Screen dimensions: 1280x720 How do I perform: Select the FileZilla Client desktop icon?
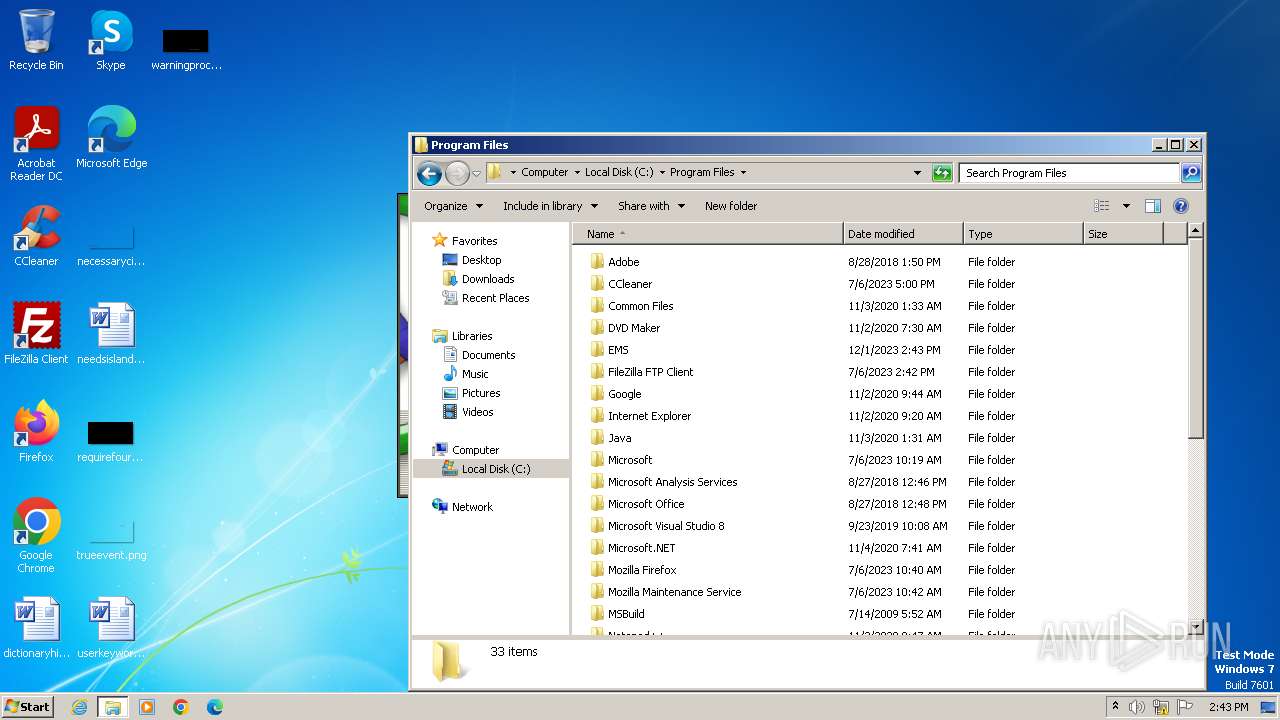[x=36, y=334]
